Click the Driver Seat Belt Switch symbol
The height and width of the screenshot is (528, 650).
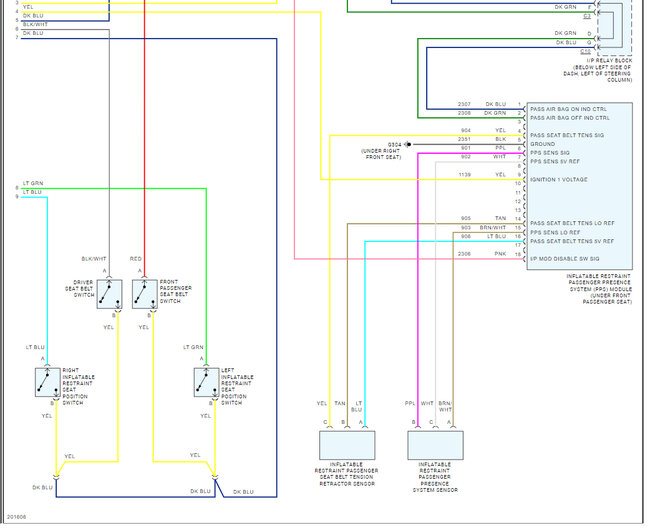click(x=110, y=295)
